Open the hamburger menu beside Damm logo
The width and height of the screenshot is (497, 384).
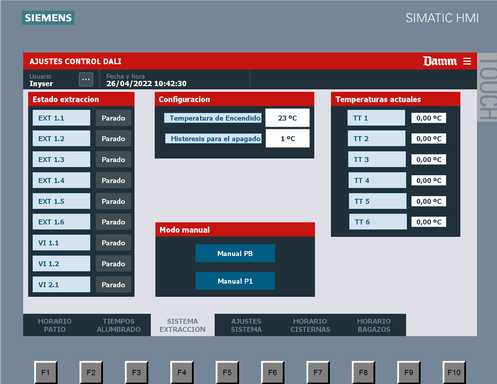467,61
